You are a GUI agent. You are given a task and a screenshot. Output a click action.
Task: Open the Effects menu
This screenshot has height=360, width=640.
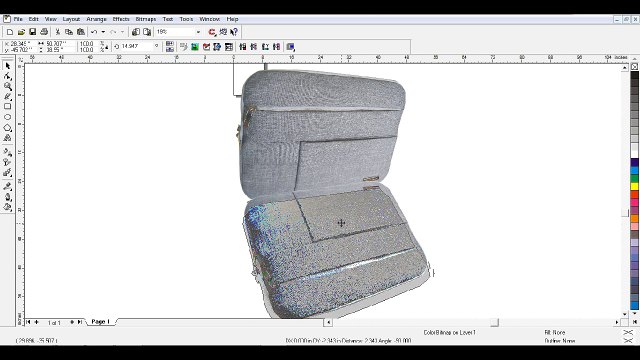pyautogui.click(x=121, y=19)
